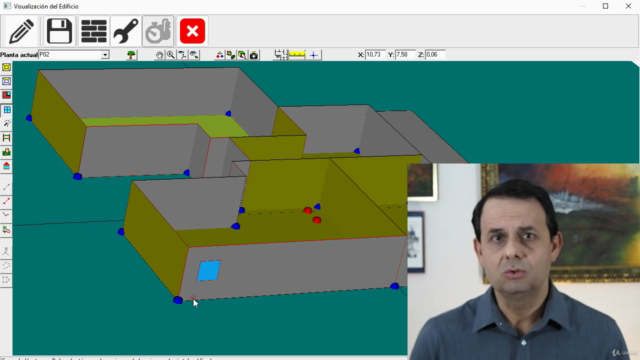
Task: Save the building with floppy disk icon
Action: (x=59, y=31)
